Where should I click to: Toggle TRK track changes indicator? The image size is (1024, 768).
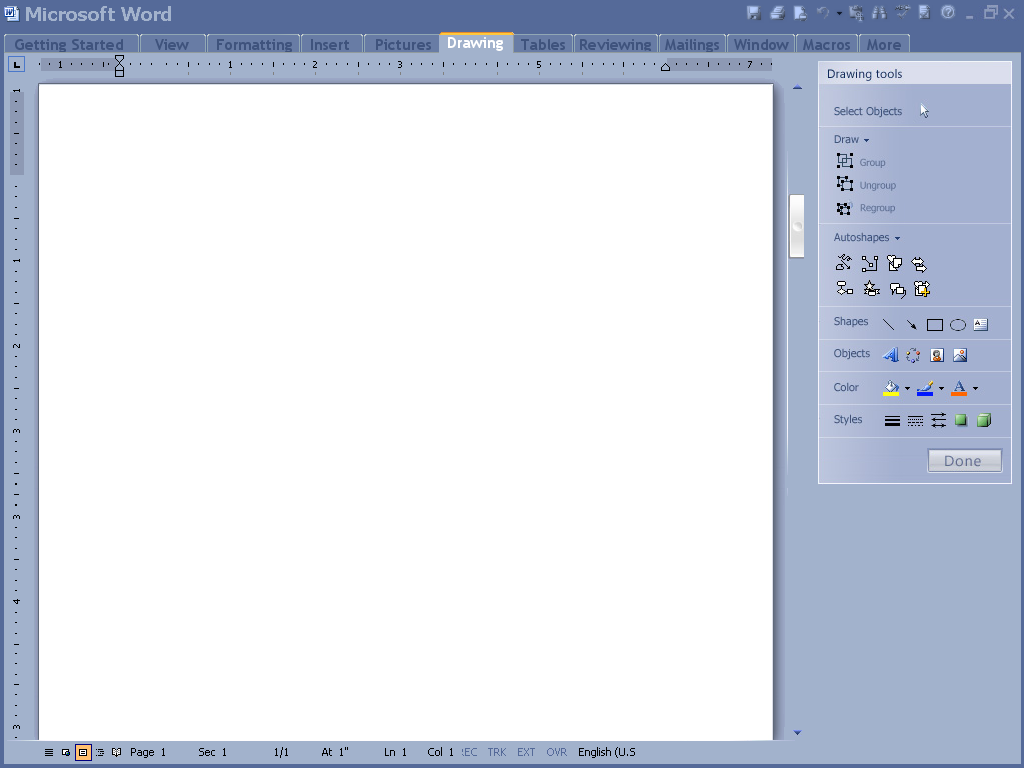[x=497, y=752]
